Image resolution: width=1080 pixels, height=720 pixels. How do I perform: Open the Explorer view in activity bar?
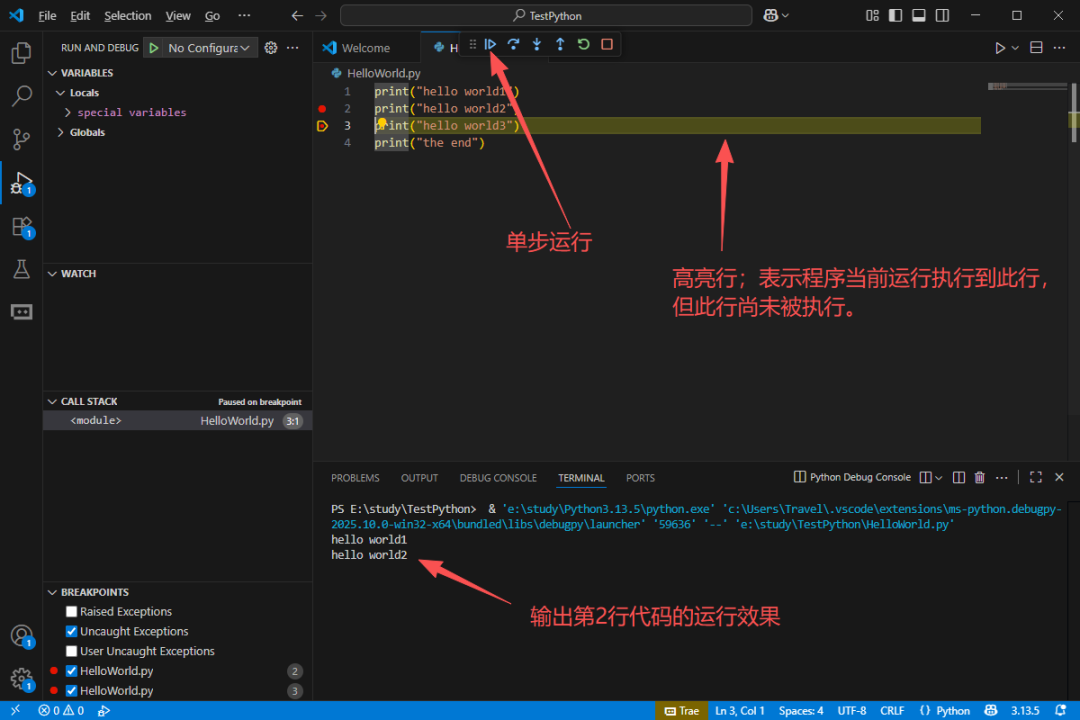point(21,53)
